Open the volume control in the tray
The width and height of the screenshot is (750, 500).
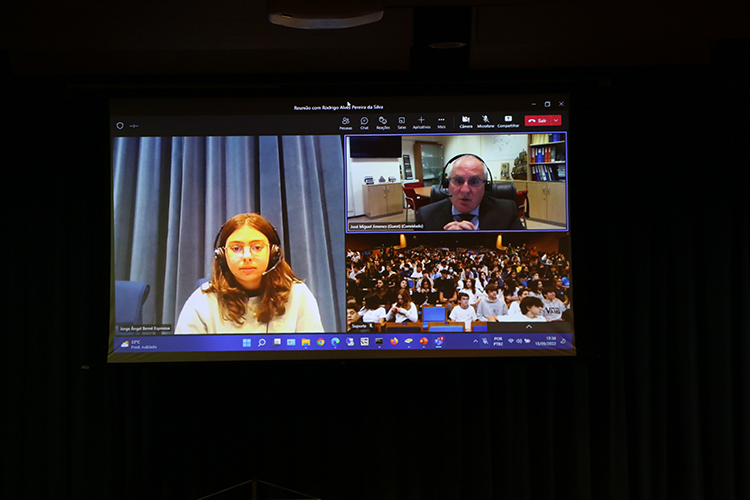(x=519, y=341)
